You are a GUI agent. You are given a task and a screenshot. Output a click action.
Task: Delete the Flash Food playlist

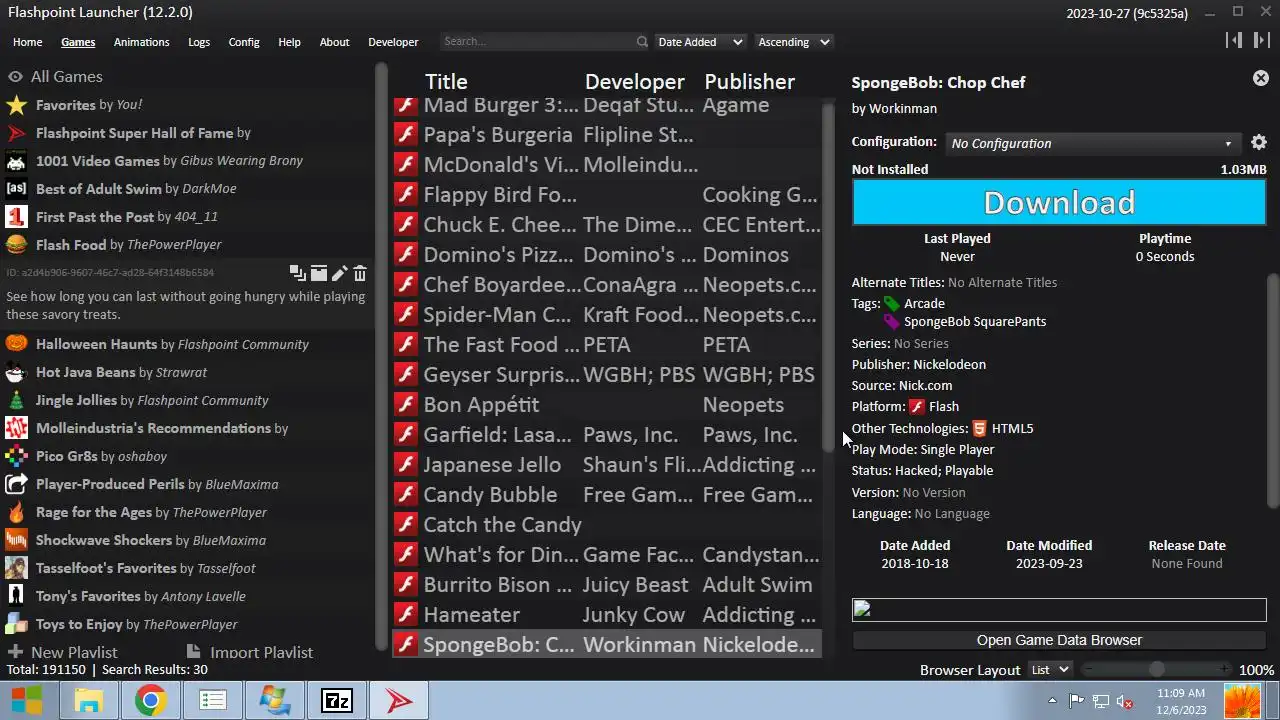[x=360, y=273]
